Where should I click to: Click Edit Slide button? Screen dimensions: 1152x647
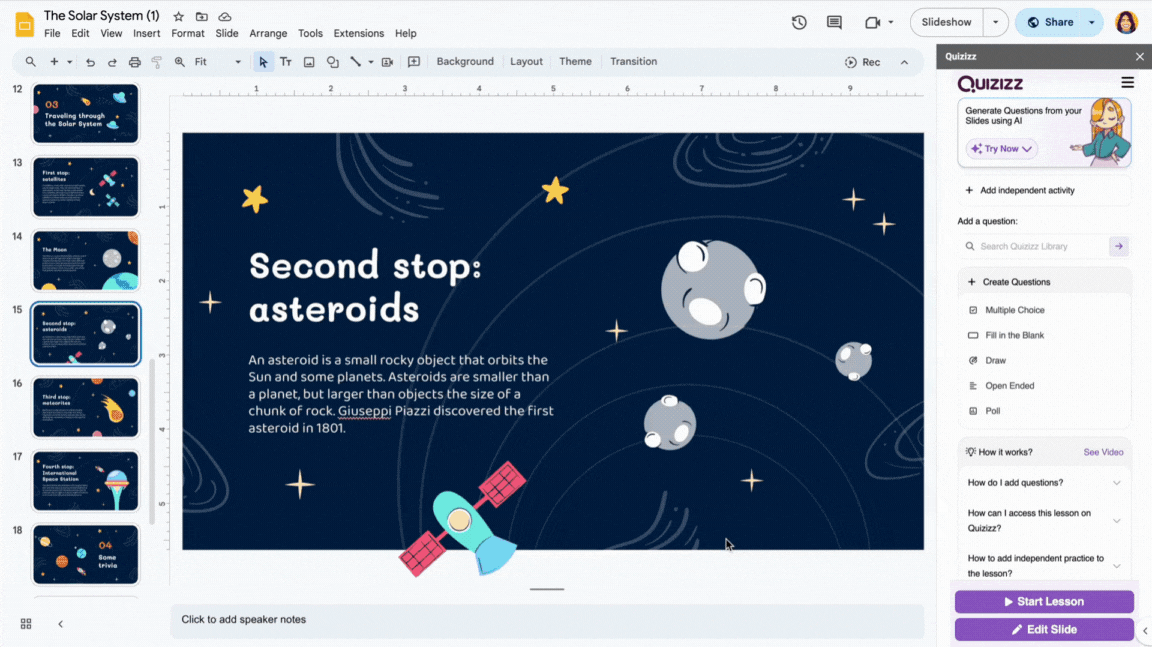1044,629
